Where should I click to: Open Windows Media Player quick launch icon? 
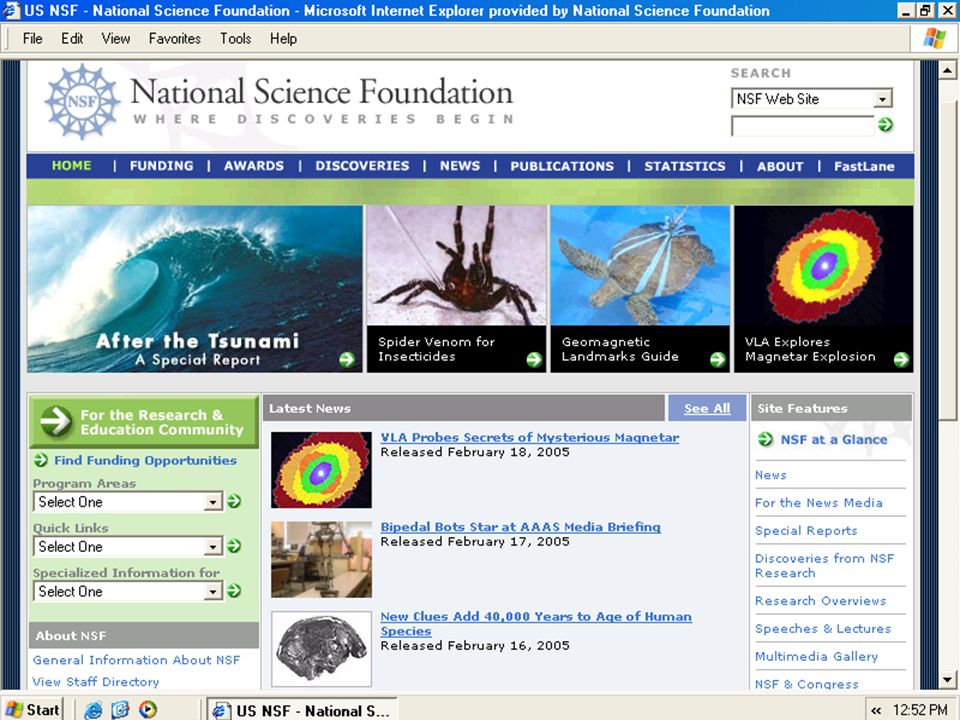[148, 710]
